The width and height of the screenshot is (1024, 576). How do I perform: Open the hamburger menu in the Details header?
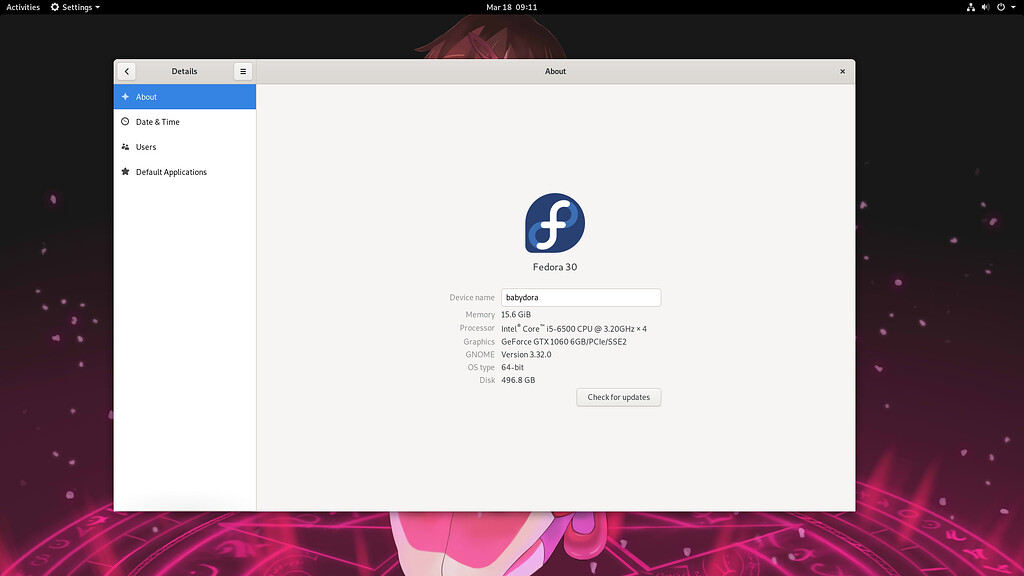tap(243, 71)
